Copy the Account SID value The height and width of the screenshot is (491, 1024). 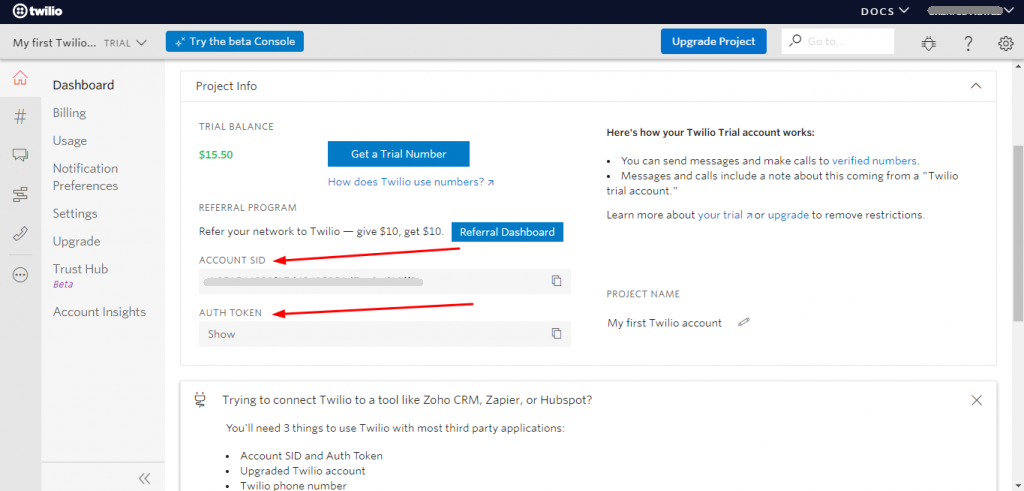click(x=557, y=281)
